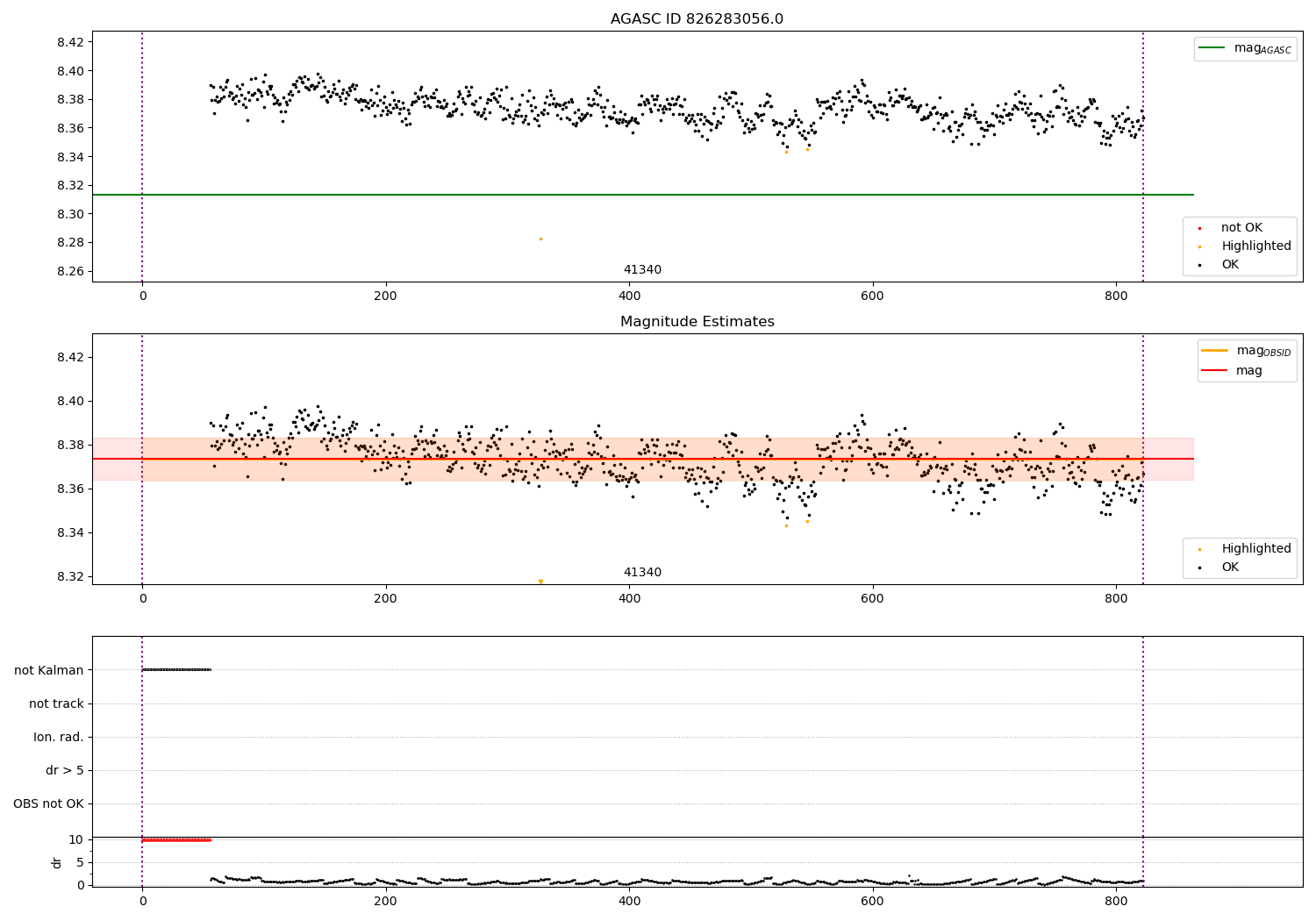Click the 'Ion. rad.' axis label
Viewport: 1316px width, 921px height.
59,737
